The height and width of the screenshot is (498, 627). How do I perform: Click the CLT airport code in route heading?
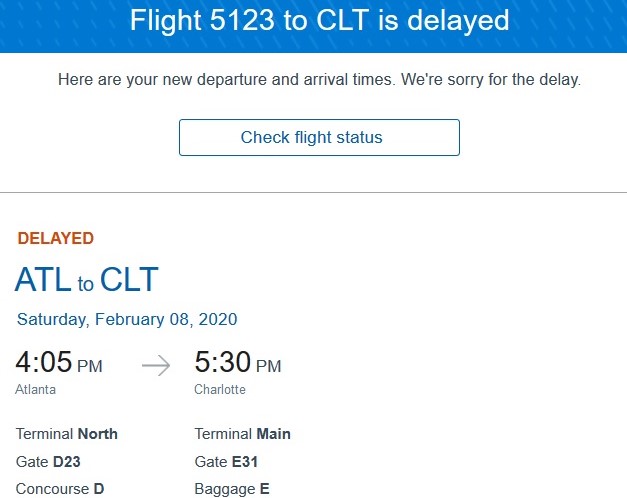[129, 280]
